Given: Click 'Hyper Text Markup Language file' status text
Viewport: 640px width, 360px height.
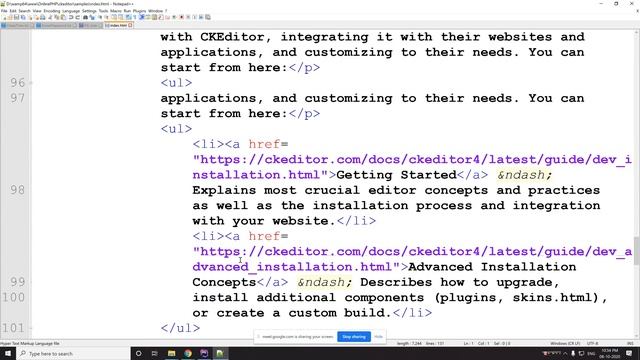Looking at the screenshot, I should 30,344.
